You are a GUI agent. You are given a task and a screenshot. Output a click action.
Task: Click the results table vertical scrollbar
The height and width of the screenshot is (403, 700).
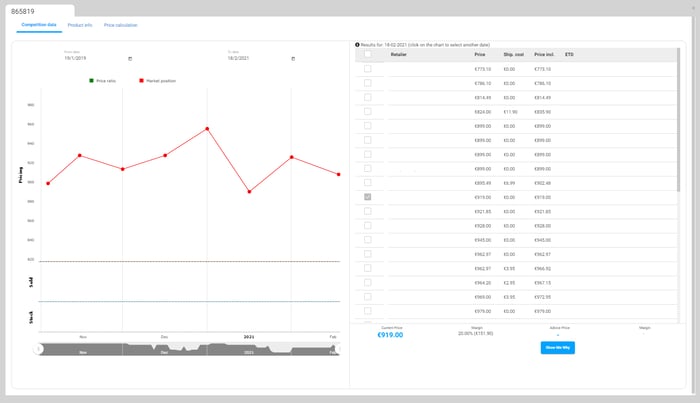(679, 120)
